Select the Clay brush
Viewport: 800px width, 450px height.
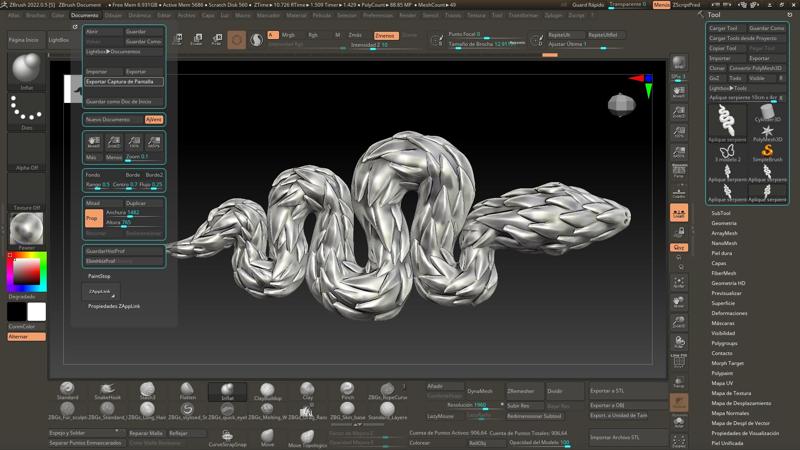pyautogui.click(x=307, y=391)
